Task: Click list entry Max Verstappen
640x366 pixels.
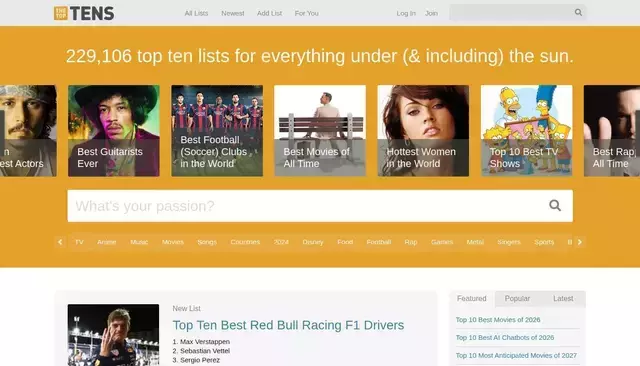Action: pos(205,342)
